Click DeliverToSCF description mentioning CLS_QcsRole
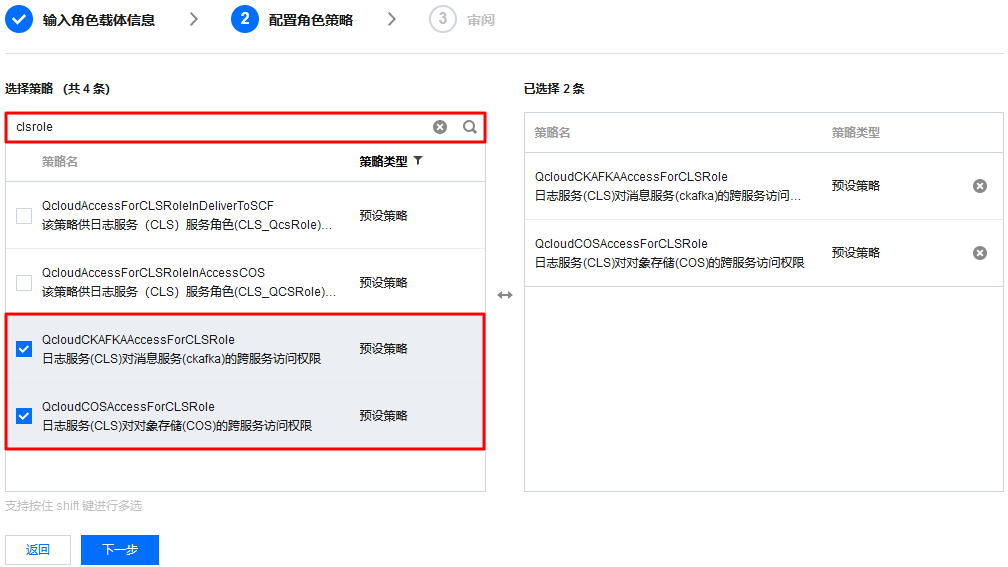The width and height of the screenshot is (1008, 567). 187,225
